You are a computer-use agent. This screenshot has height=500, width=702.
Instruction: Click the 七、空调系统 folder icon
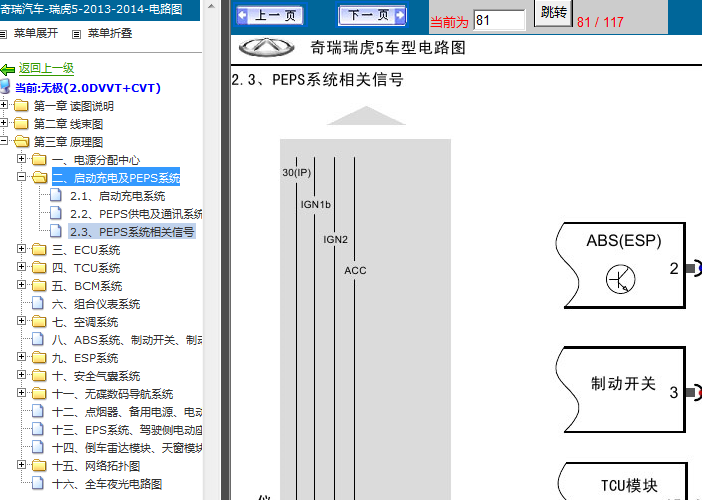(39, 321)
